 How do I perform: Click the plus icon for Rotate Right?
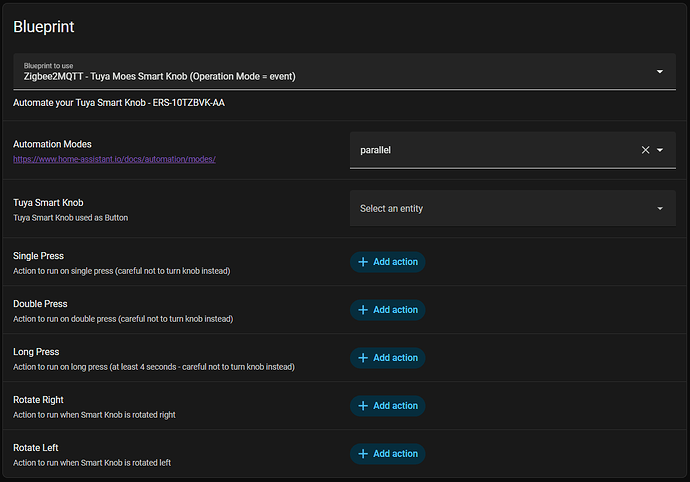pyautogui.click(x=363, y=406)
